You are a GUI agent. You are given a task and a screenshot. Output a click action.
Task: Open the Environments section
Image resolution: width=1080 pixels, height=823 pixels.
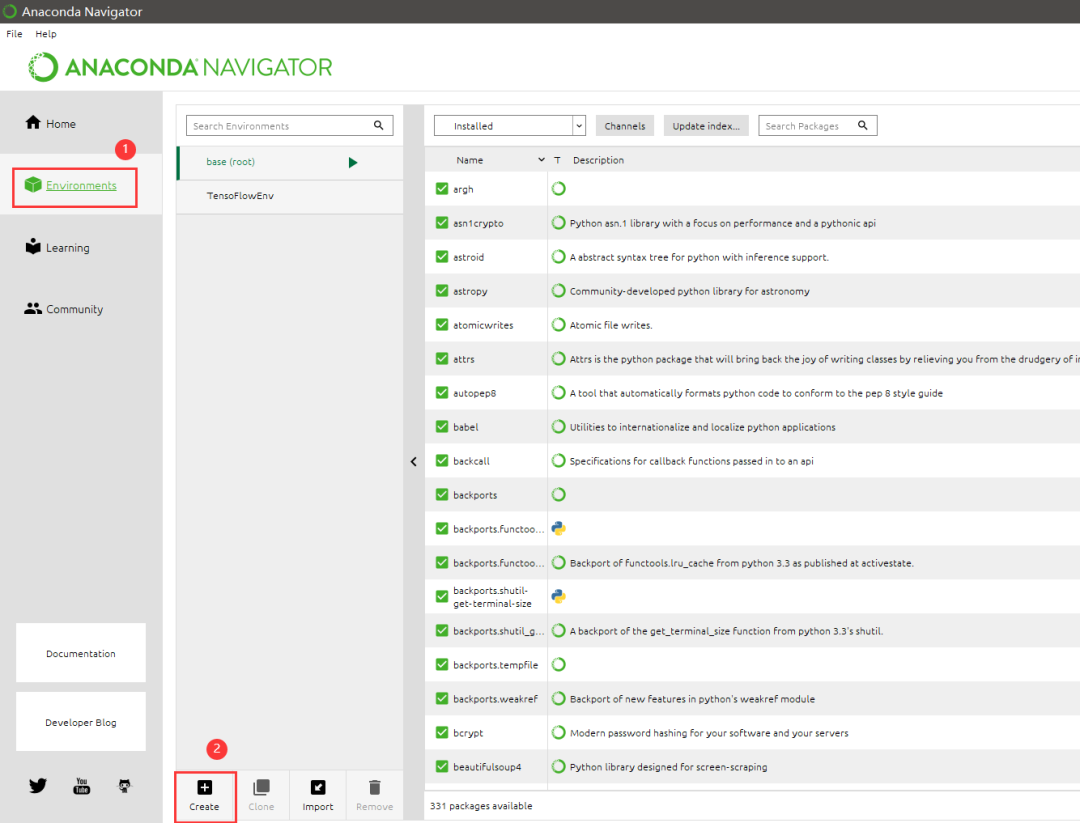pyautogui.click(x=74, y=186)
